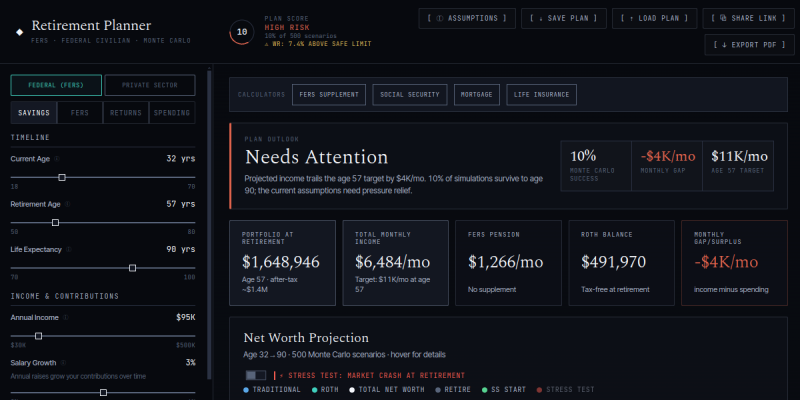Open the FERS Supplement calculator

[329, 95]
